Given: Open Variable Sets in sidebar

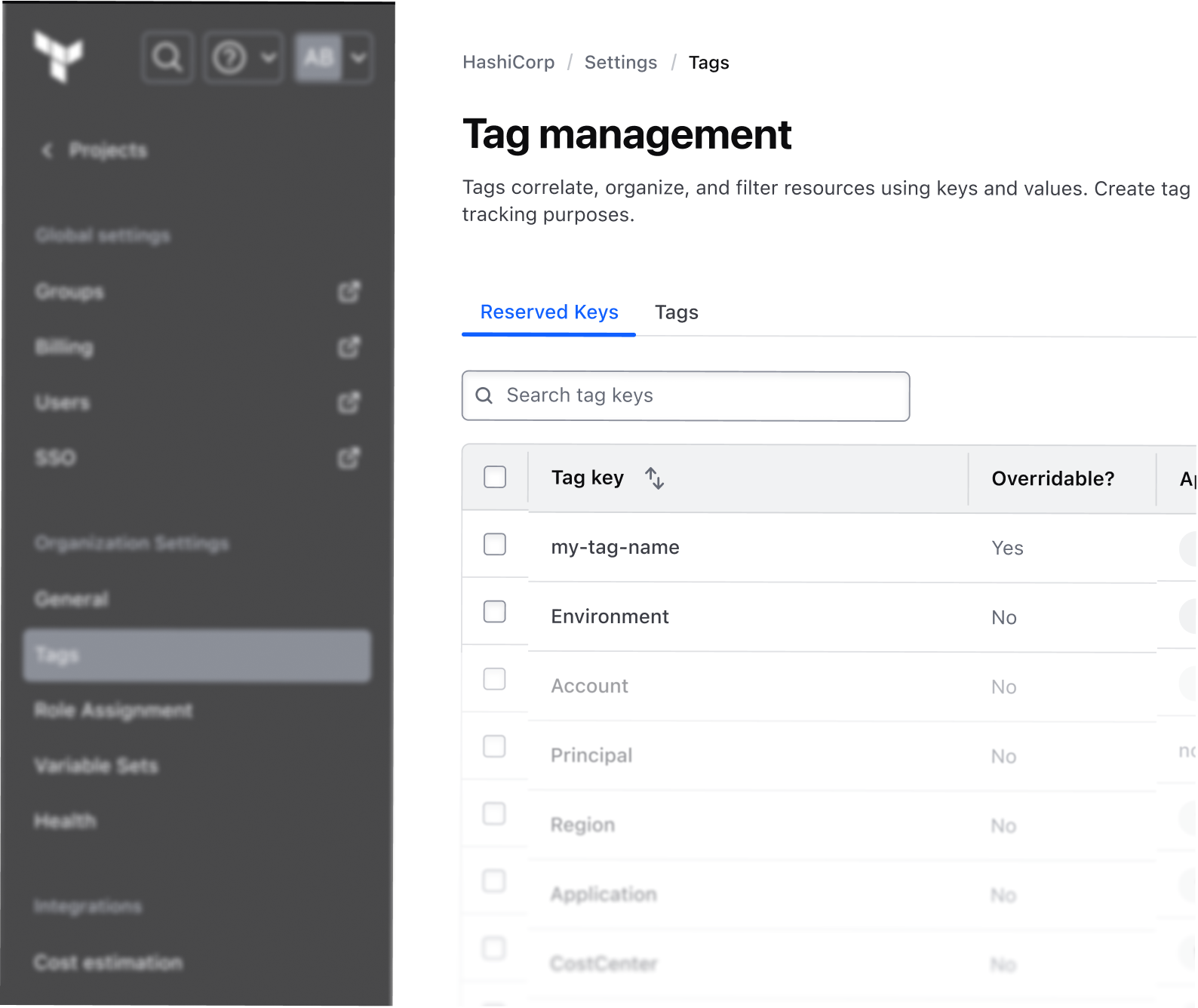Looking at the screenshot, I should pyautogui.click(x=97, y=766).
